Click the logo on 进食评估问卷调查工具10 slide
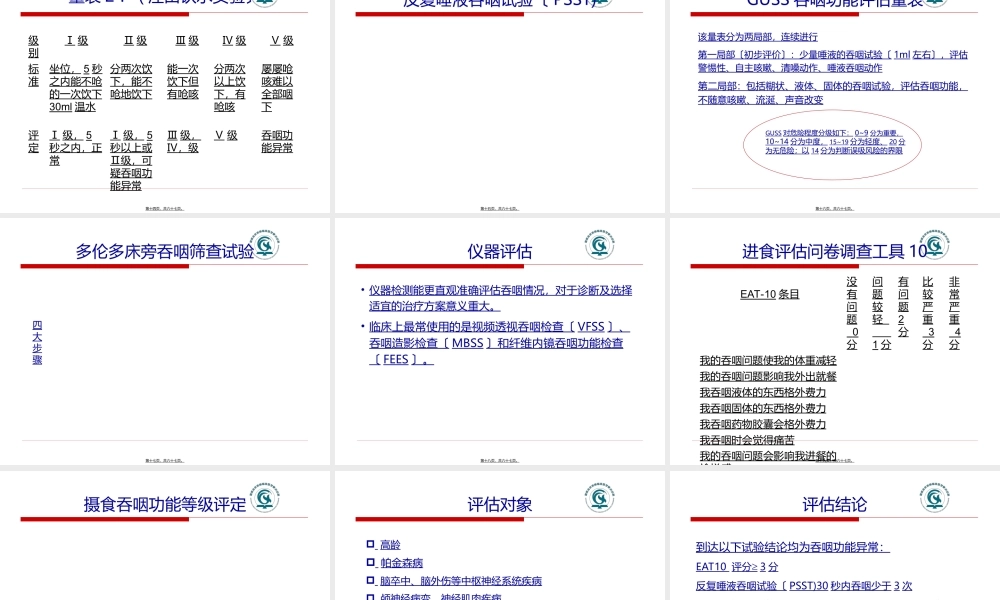Screen dimensions: 1000x600 934,243
